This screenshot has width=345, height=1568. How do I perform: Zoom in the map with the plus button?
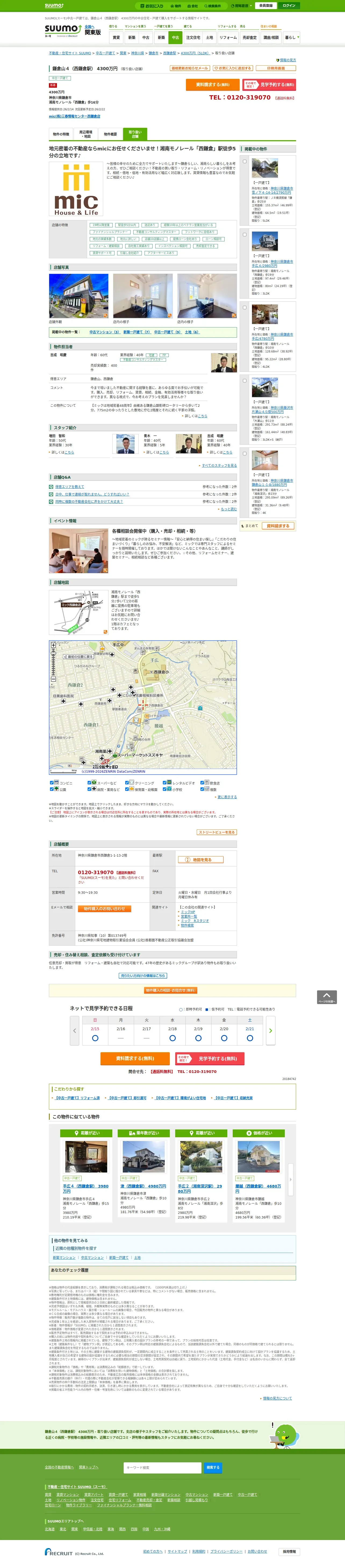click(53, 645)
